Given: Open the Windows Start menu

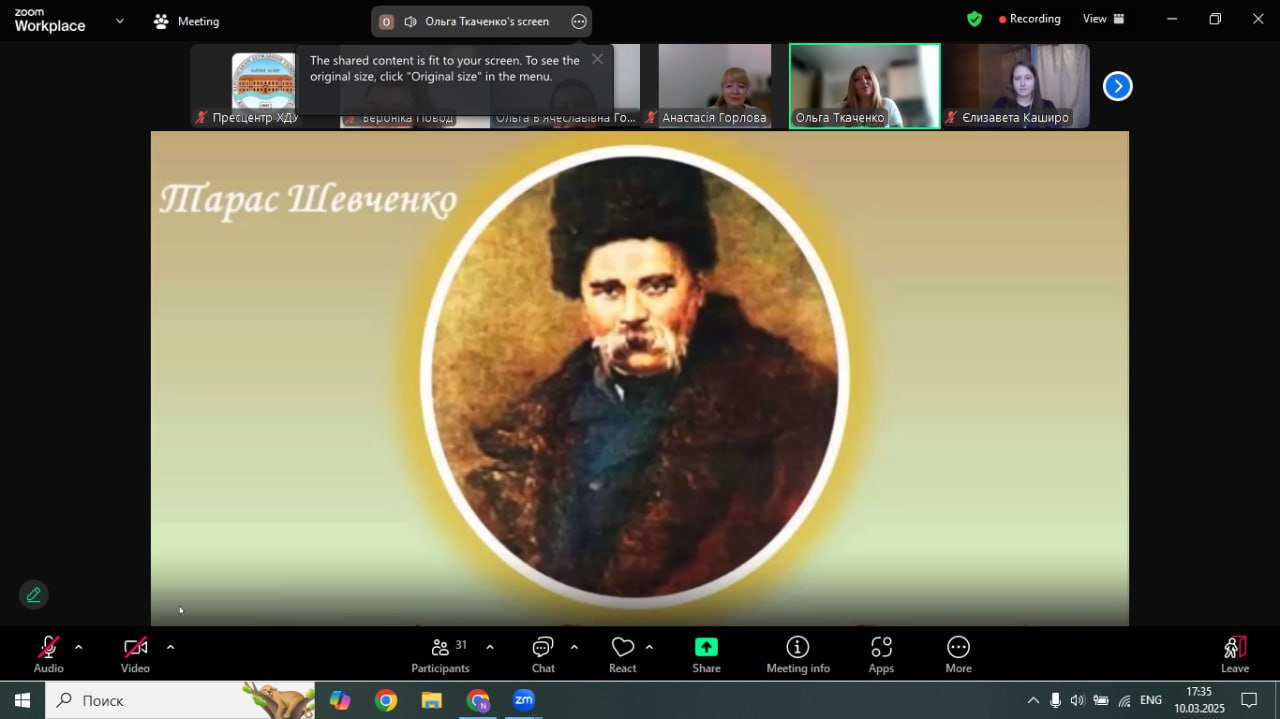Looking at the screenshot, I should pos(22,700).
